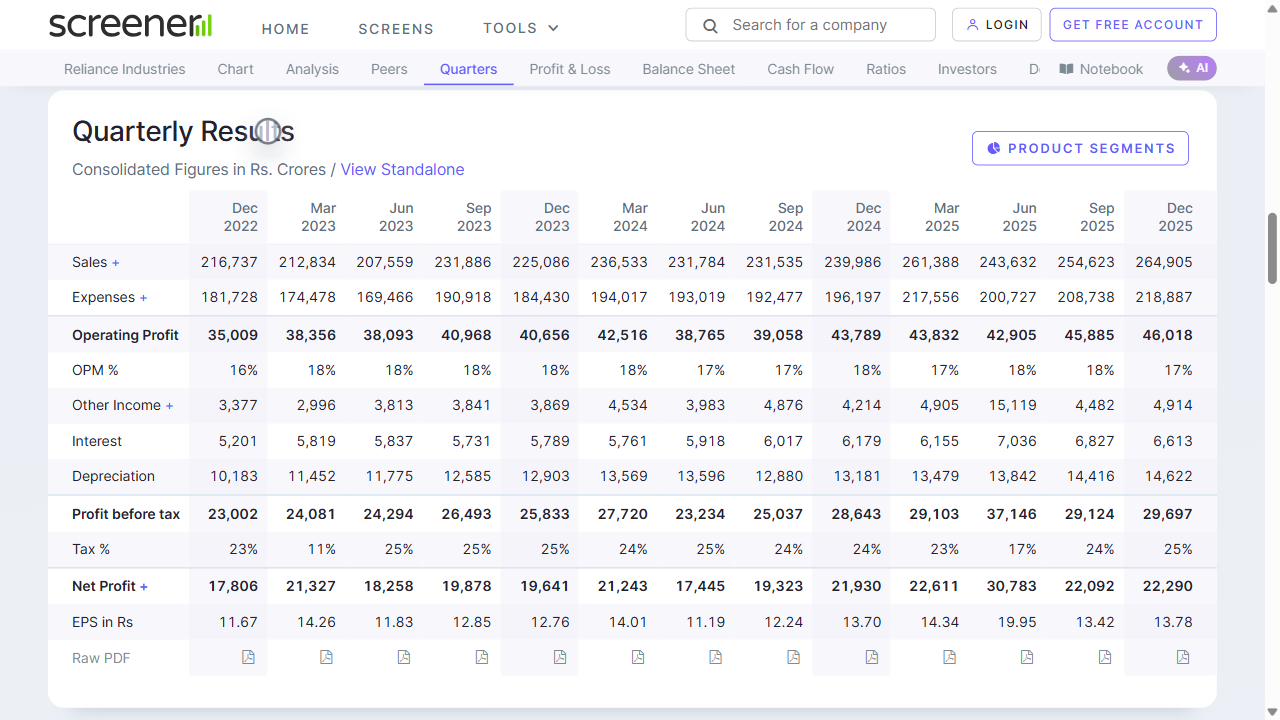Click the Product Segments button
Image resolution: width=1280 pixels, height=720 pixels.
(x=1080, y=148)
